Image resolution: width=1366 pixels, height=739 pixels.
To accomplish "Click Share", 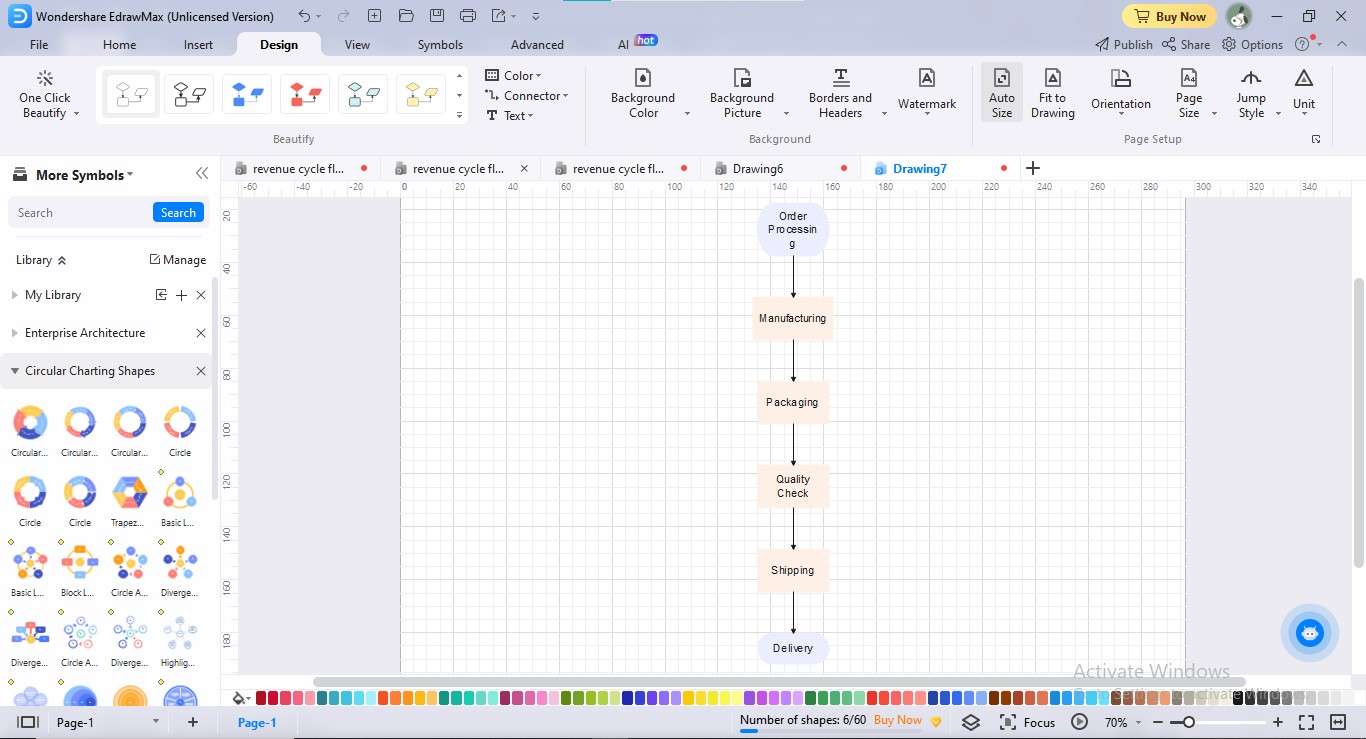I will click(1185, 44).
